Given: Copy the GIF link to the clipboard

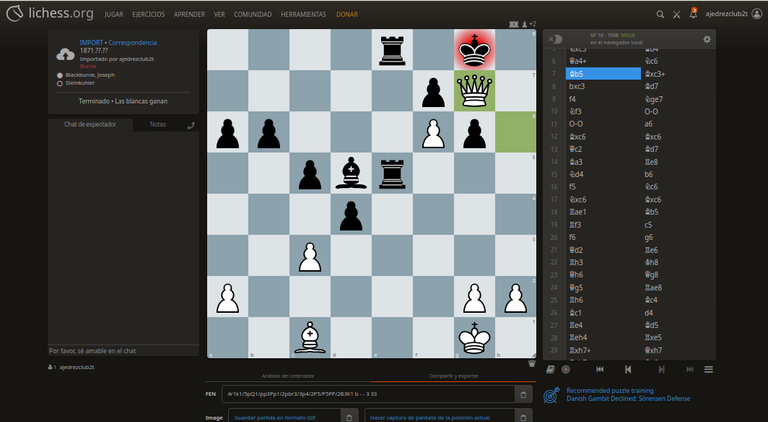Looking at the screenshot, I should (x=349, y=417).
